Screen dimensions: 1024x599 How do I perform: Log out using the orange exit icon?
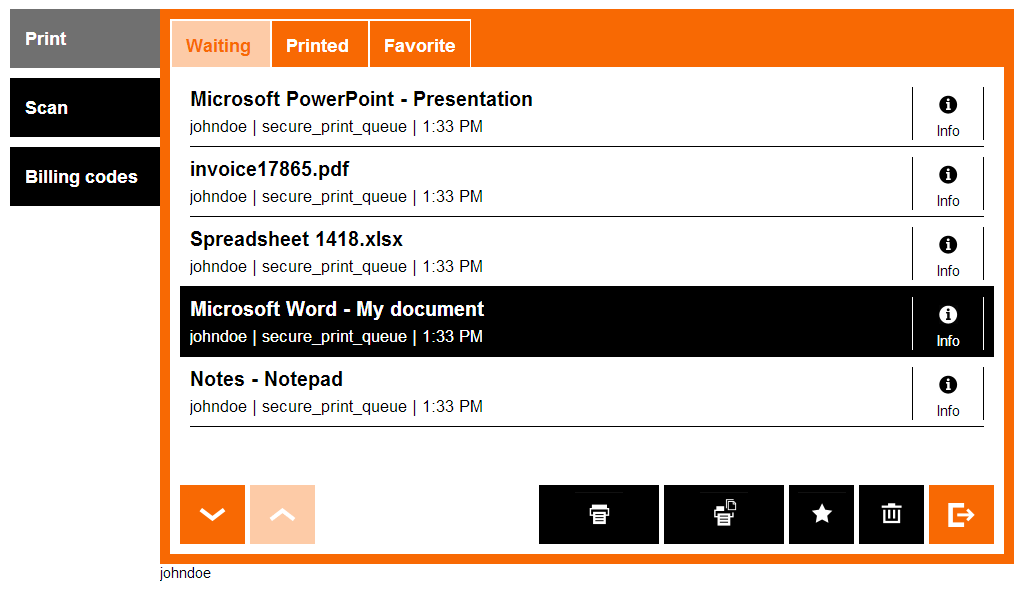pyautogui.click(x=961, y=514)
